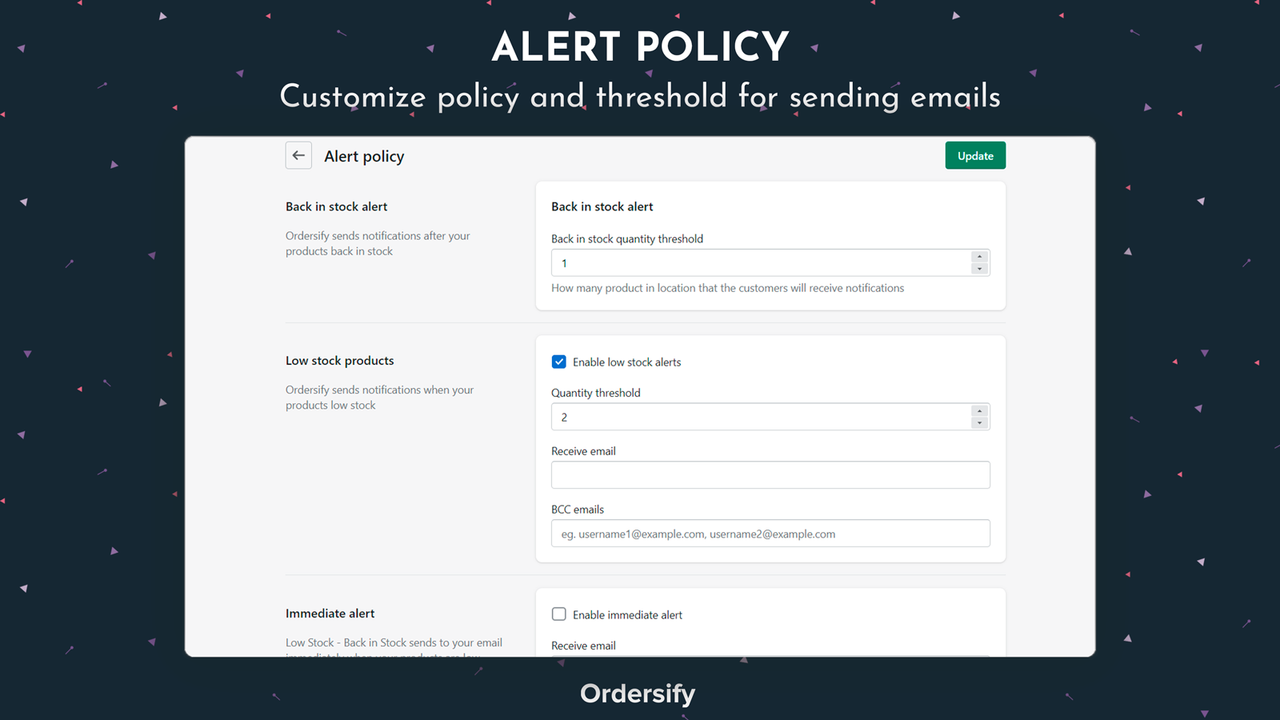
Task: Disable the low stock alerts checkbox
Action: [559, 361]
